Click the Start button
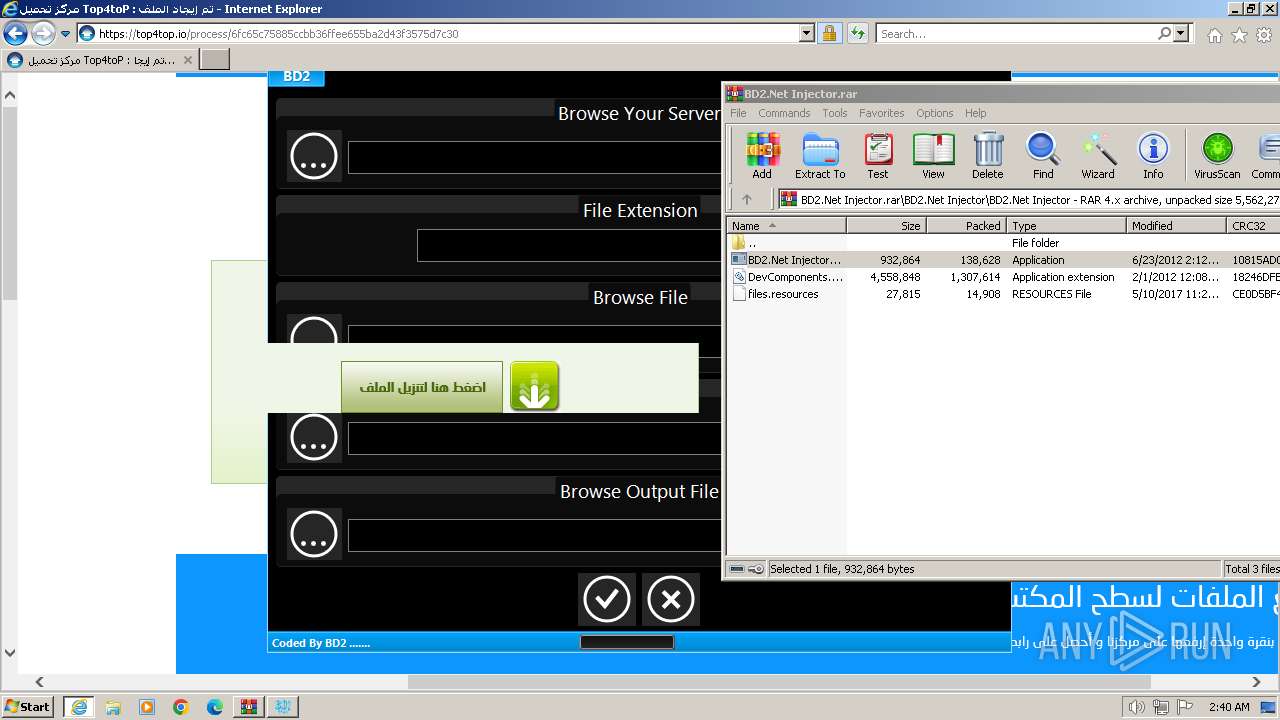This screenshot has height=720, width=1280. point(28,707)
